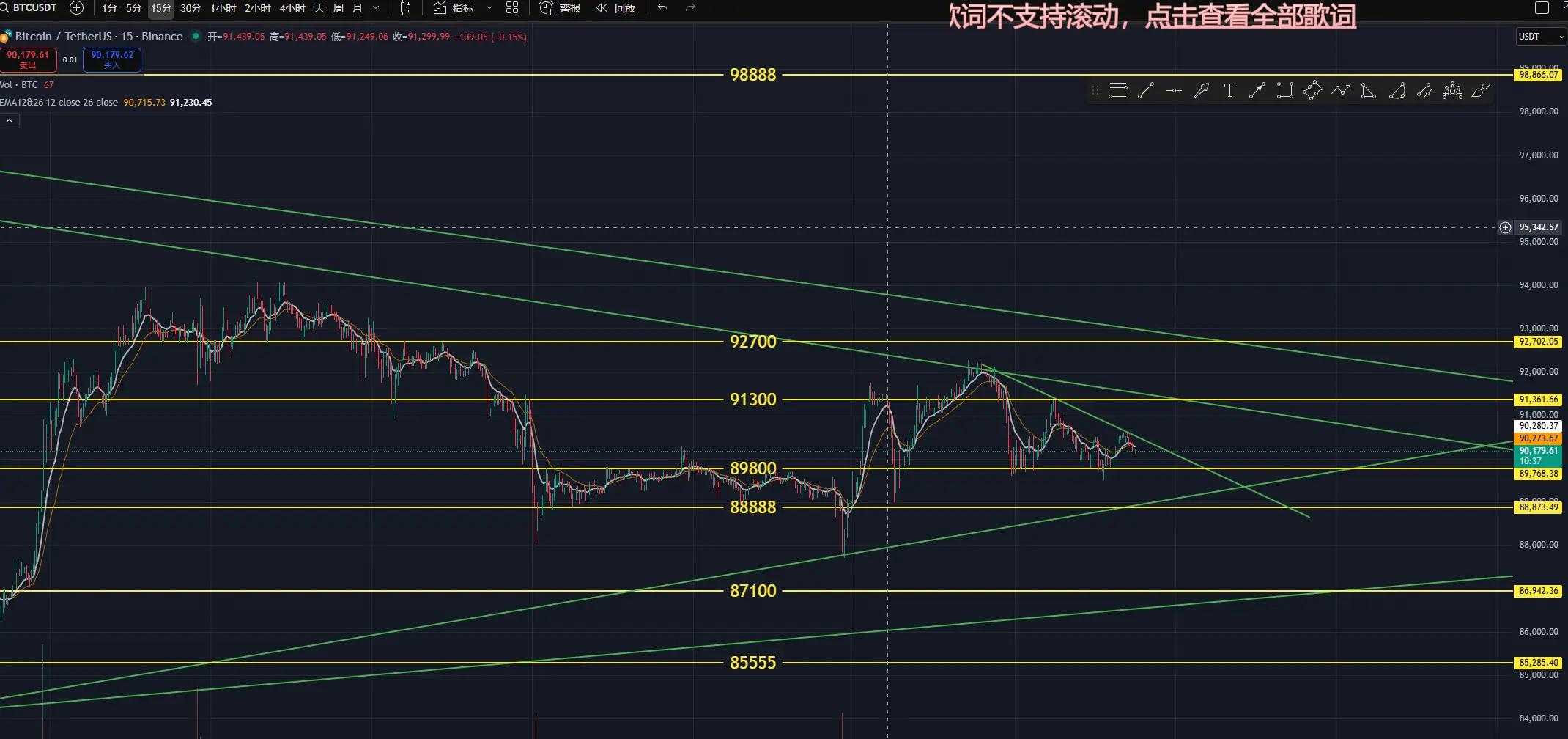Image resolution: width=1568 pixels, height=739 pixels.
Task: Click the 买入 buy price button
Action: [112, 59]
